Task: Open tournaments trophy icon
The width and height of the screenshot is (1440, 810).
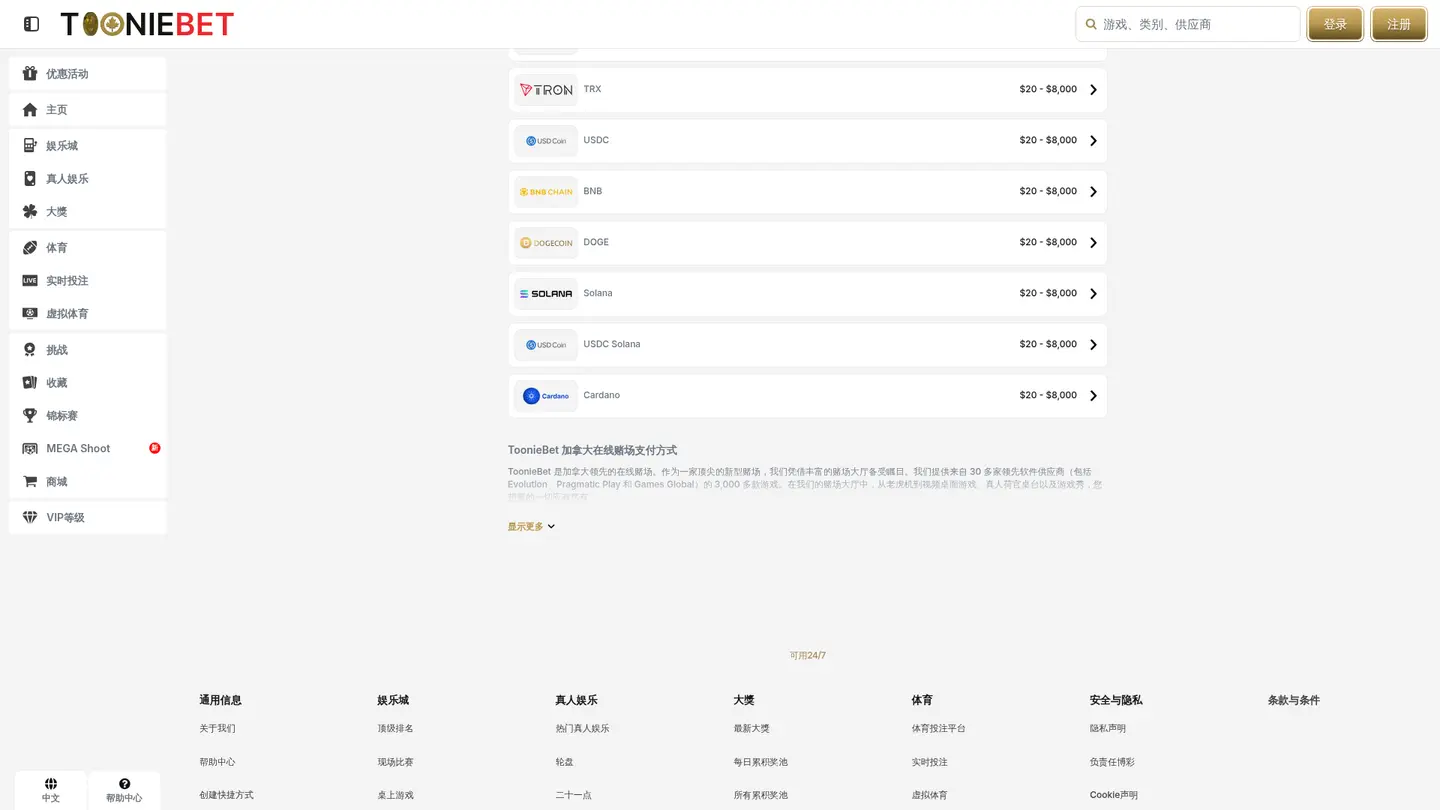Action: [x=30, y=416]
